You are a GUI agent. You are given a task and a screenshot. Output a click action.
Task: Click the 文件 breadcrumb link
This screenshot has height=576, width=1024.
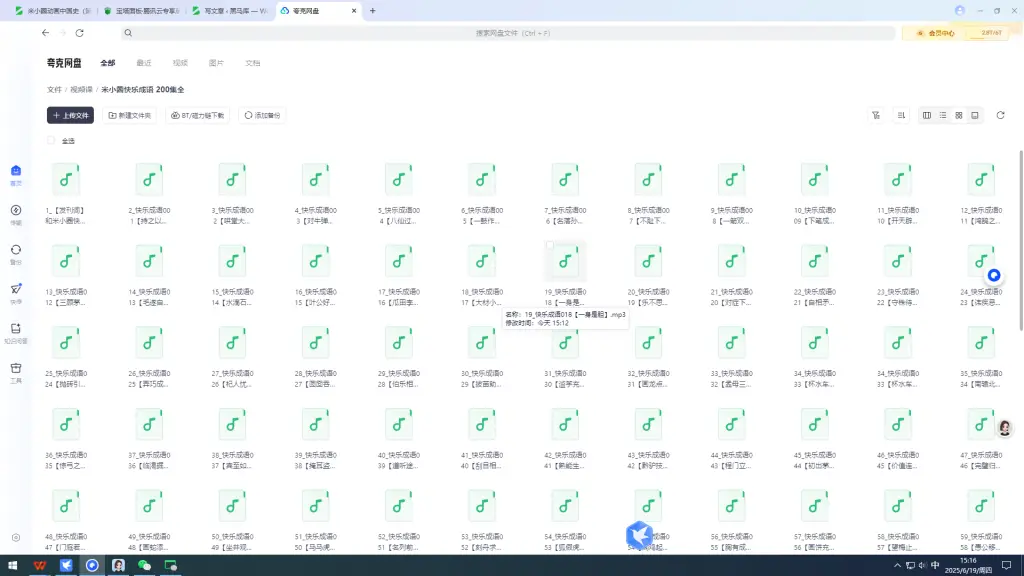54,89
